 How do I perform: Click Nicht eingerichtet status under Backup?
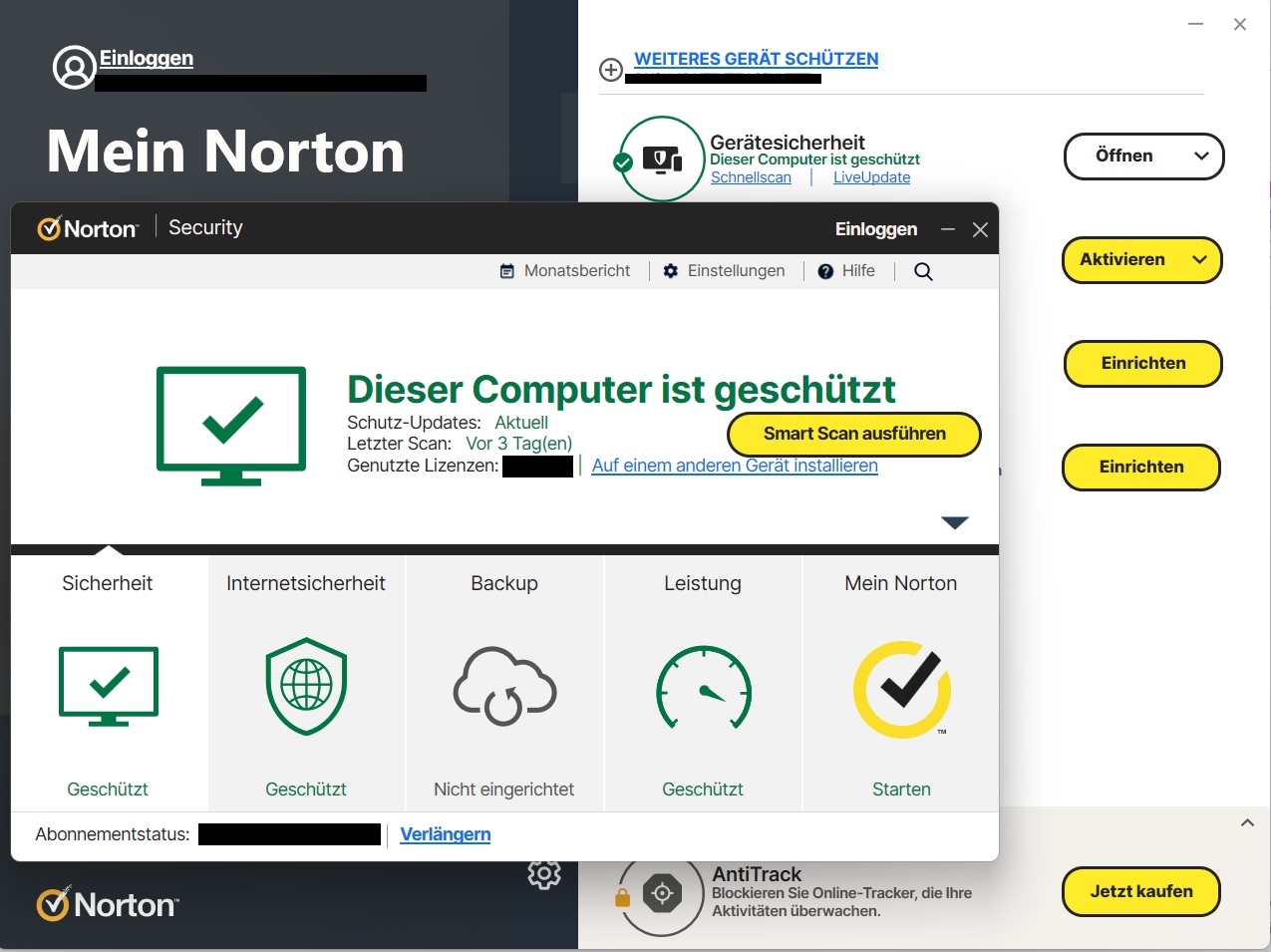504,790
